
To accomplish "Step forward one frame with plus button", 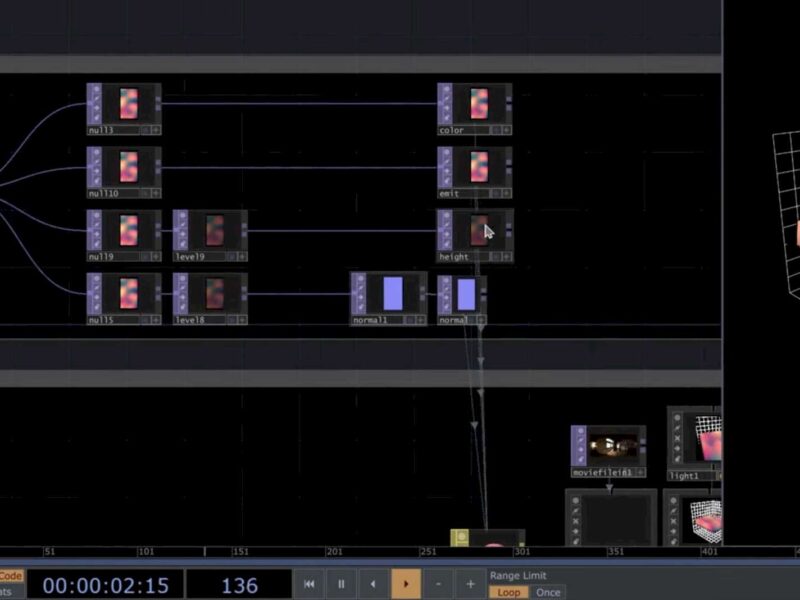I will (470, 584).
